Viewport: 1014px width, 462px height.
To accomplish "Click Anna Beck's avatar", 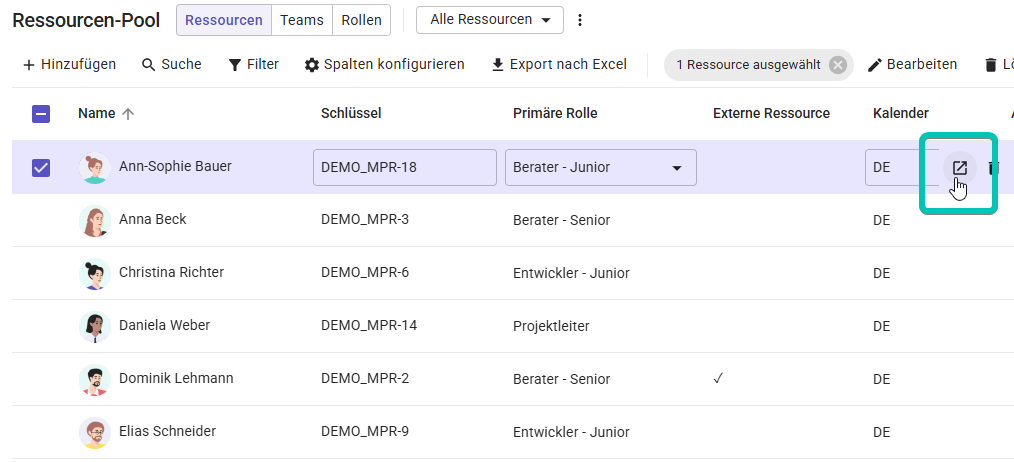I will (94, 221).
